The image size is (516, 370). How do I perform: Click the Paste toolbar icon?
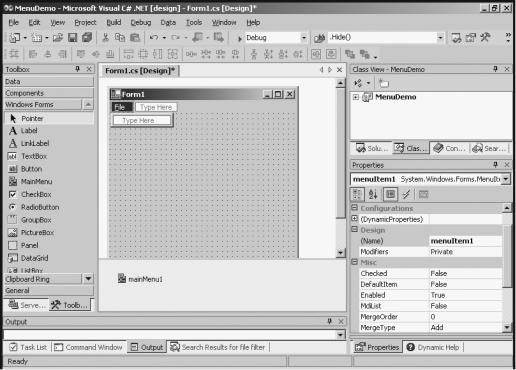coord(135,38)
